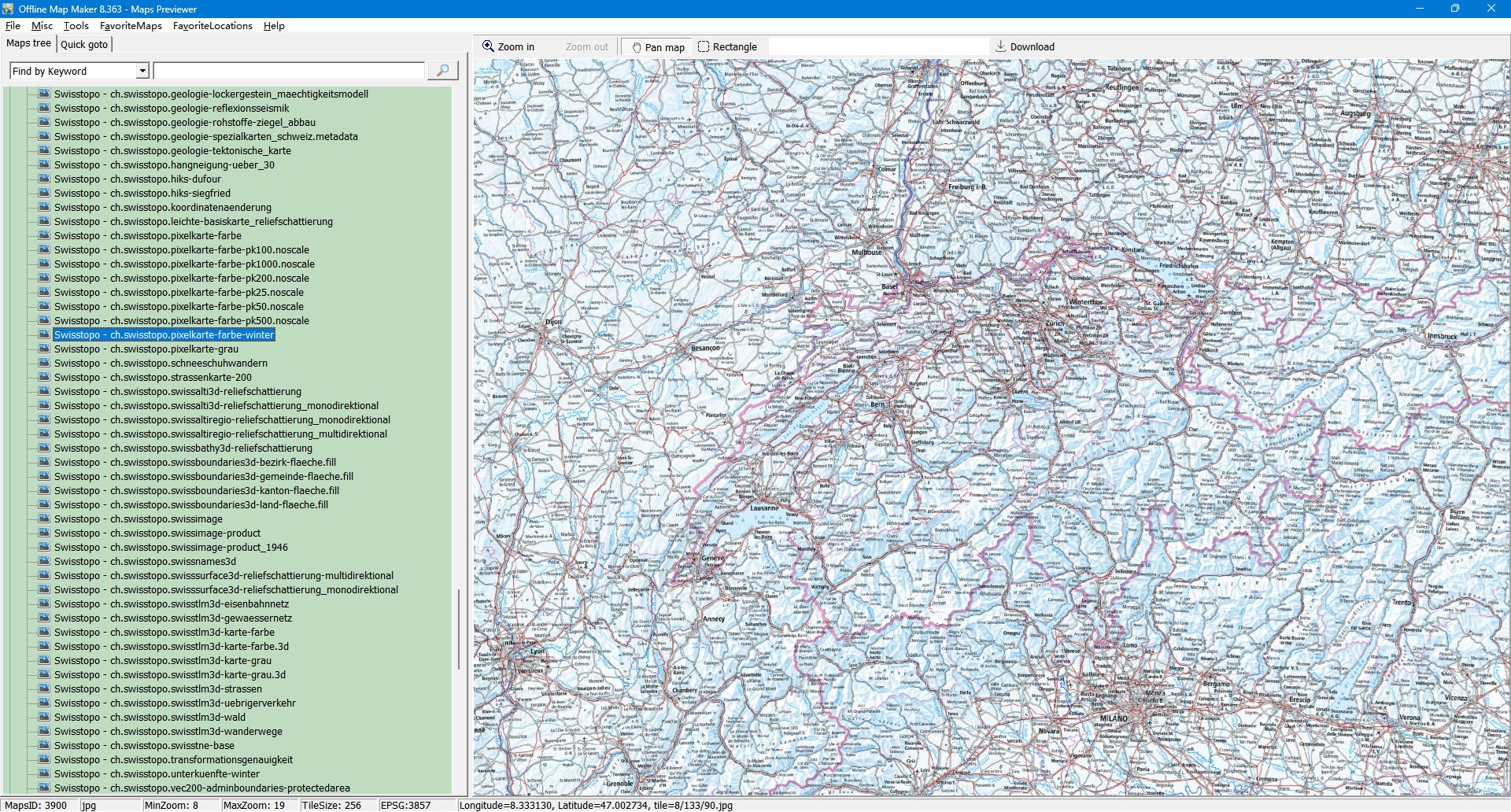
Task: Click map icon beside swissimage entry
Action: click(44, 519)
